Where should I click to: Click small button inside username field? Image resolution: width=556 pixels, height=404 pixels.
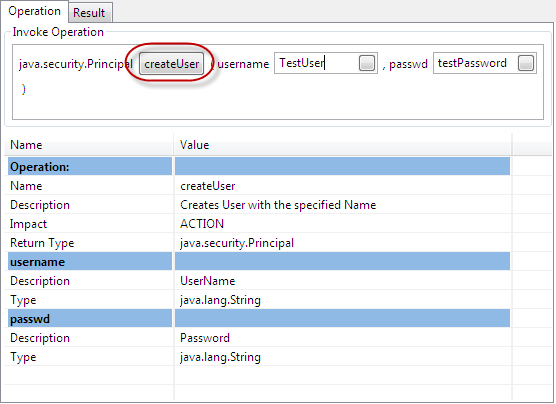(367, 63)
